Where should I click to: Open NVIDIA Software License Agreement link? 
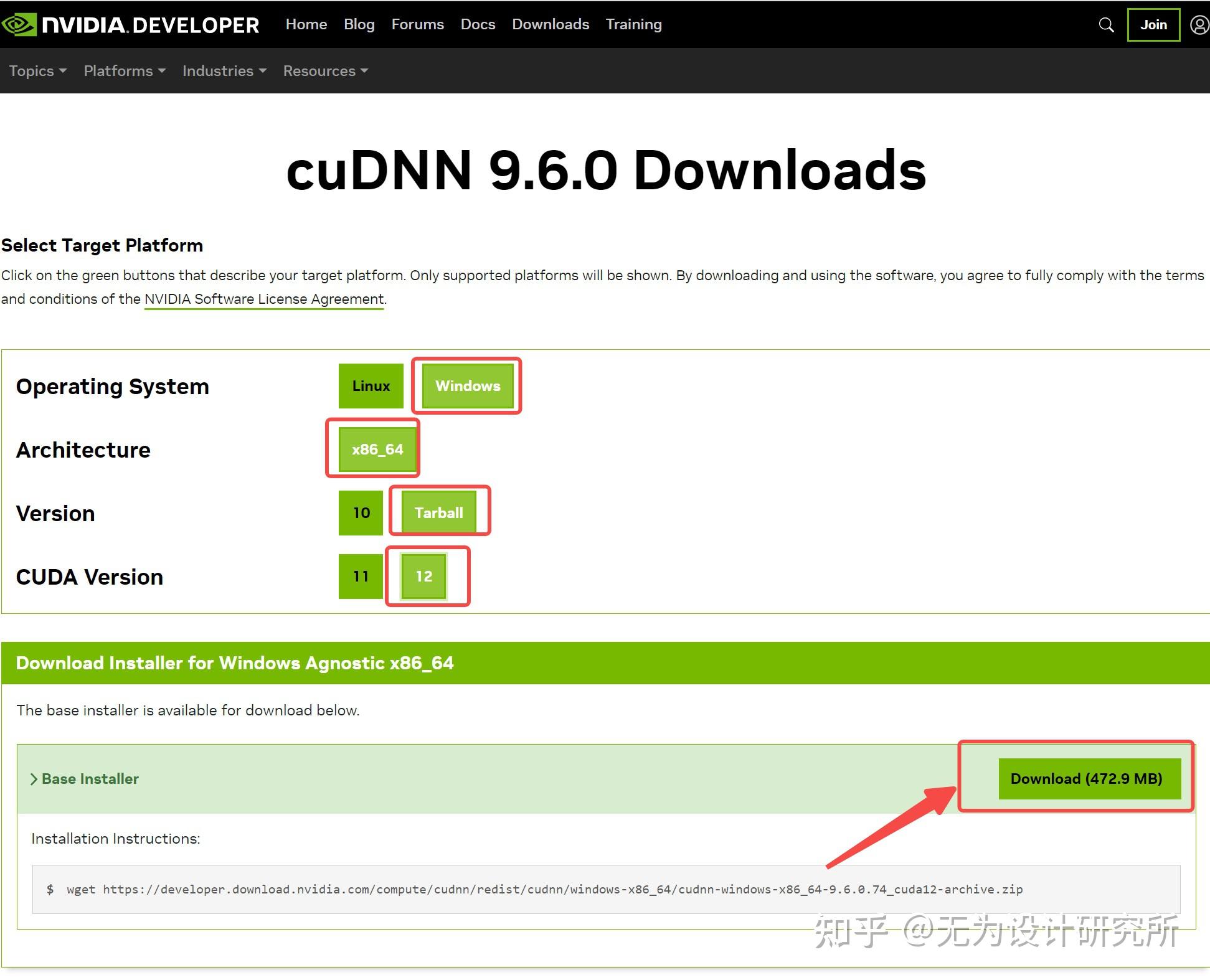pos(264,299)
